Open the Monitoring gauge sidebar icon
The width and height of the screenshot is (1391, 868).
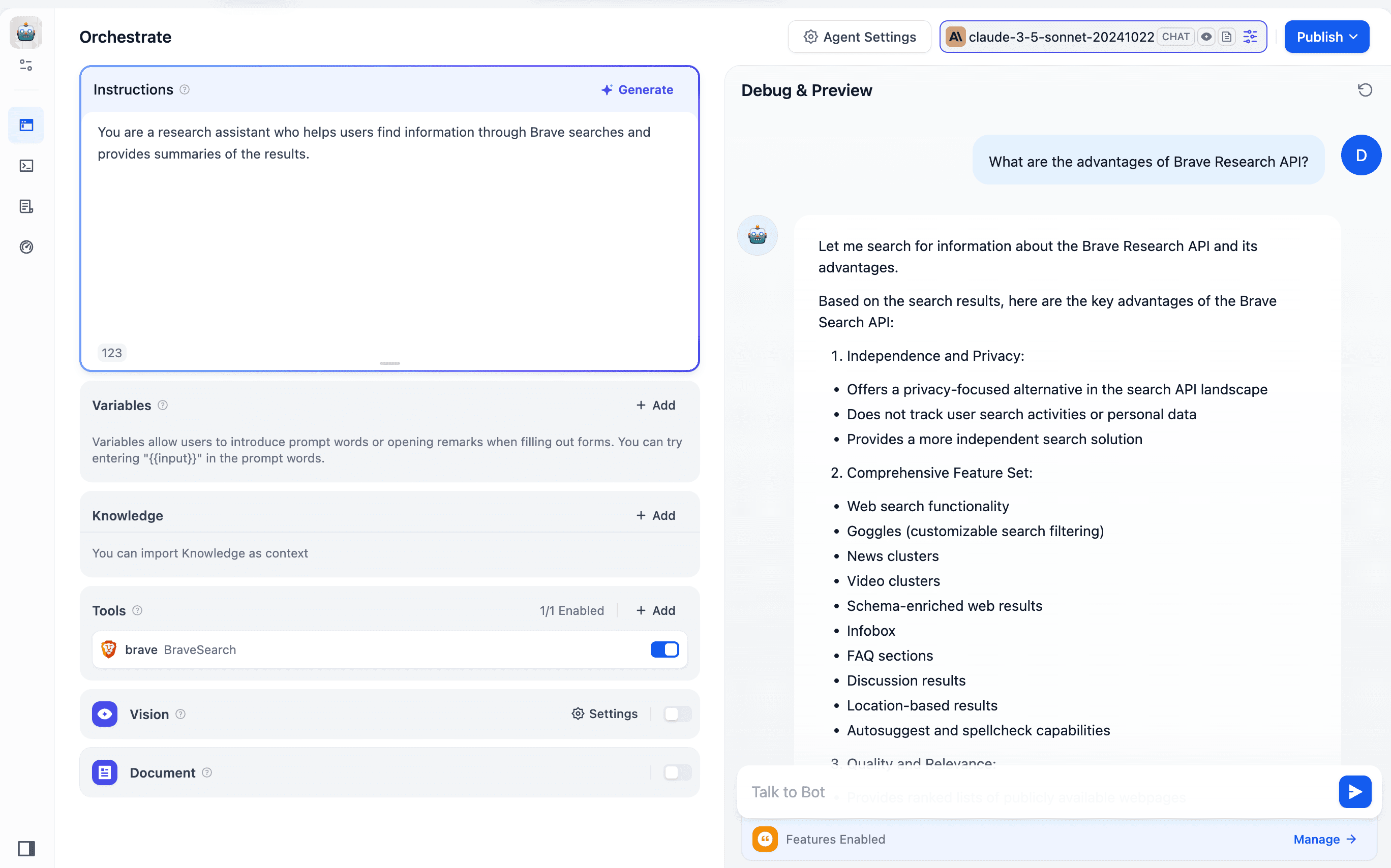(26, 247)
